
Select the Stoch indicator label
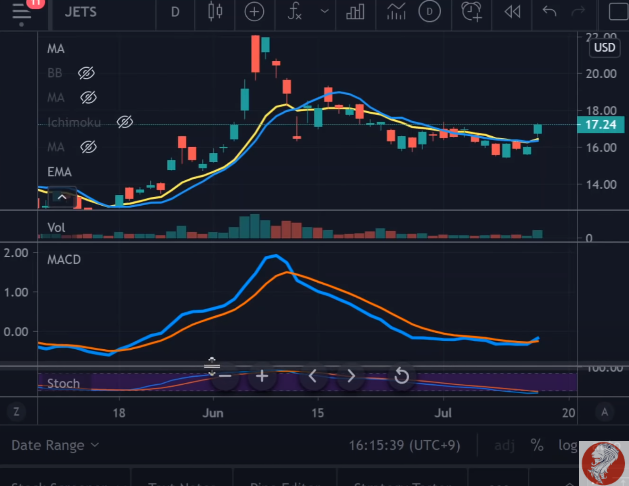[63, 384]
